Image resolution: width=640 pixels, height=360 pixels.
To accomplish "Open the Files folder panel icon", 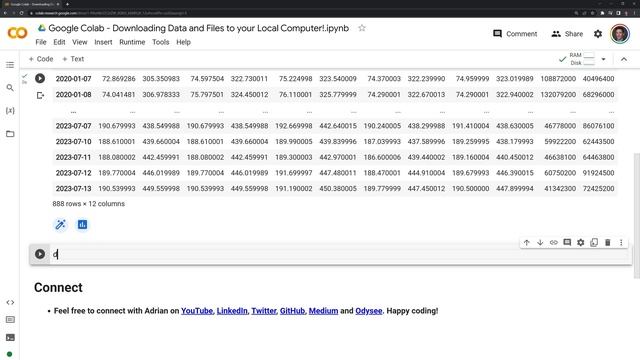I will tap(10, 134).
